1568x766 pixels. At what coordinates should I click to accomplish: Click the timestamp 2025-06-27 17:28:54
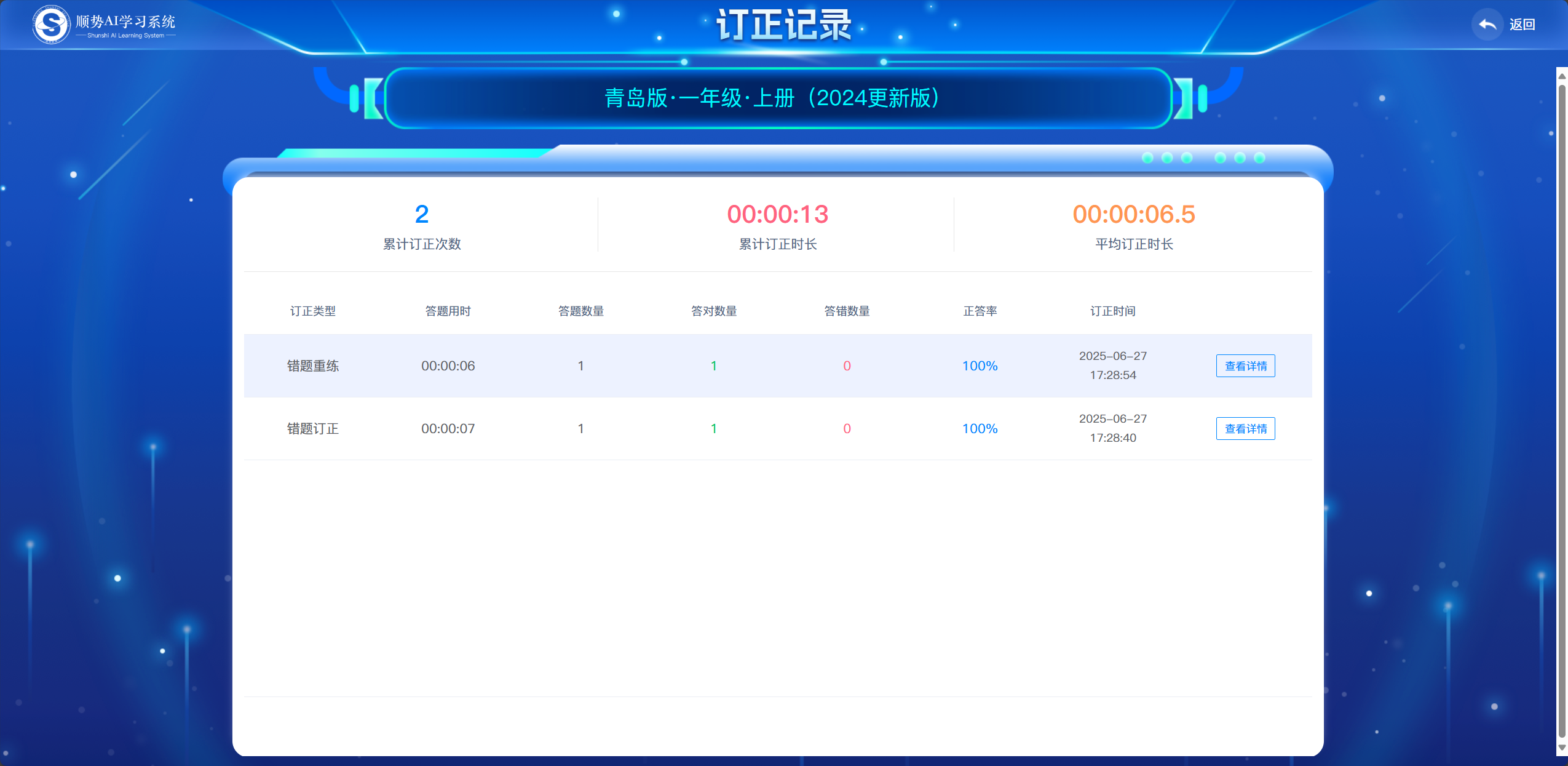[x=1113, y=365]
